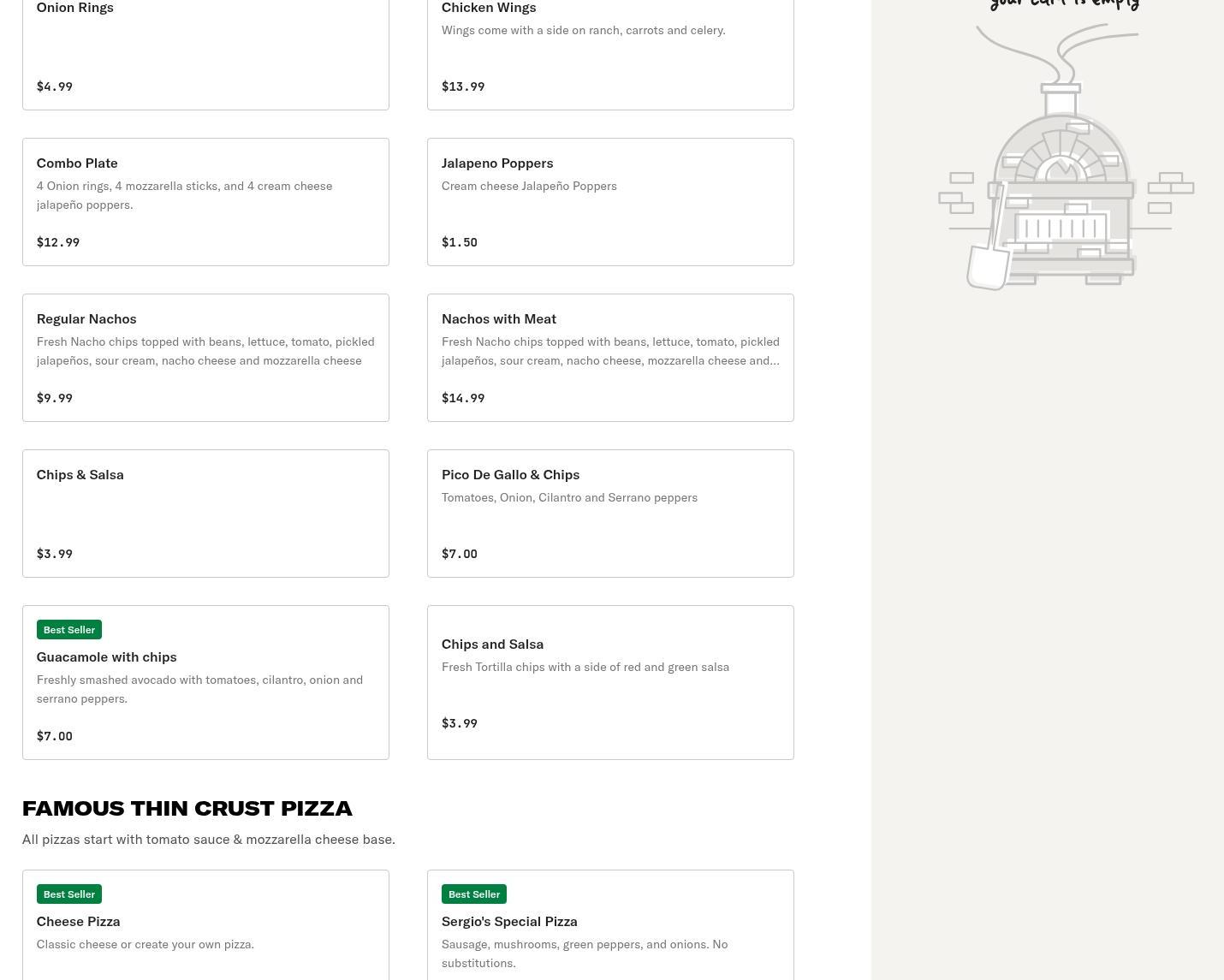The image size is (1224, 980).
Task: Add Regular Nachos by clicking its card
Action: 205,358
